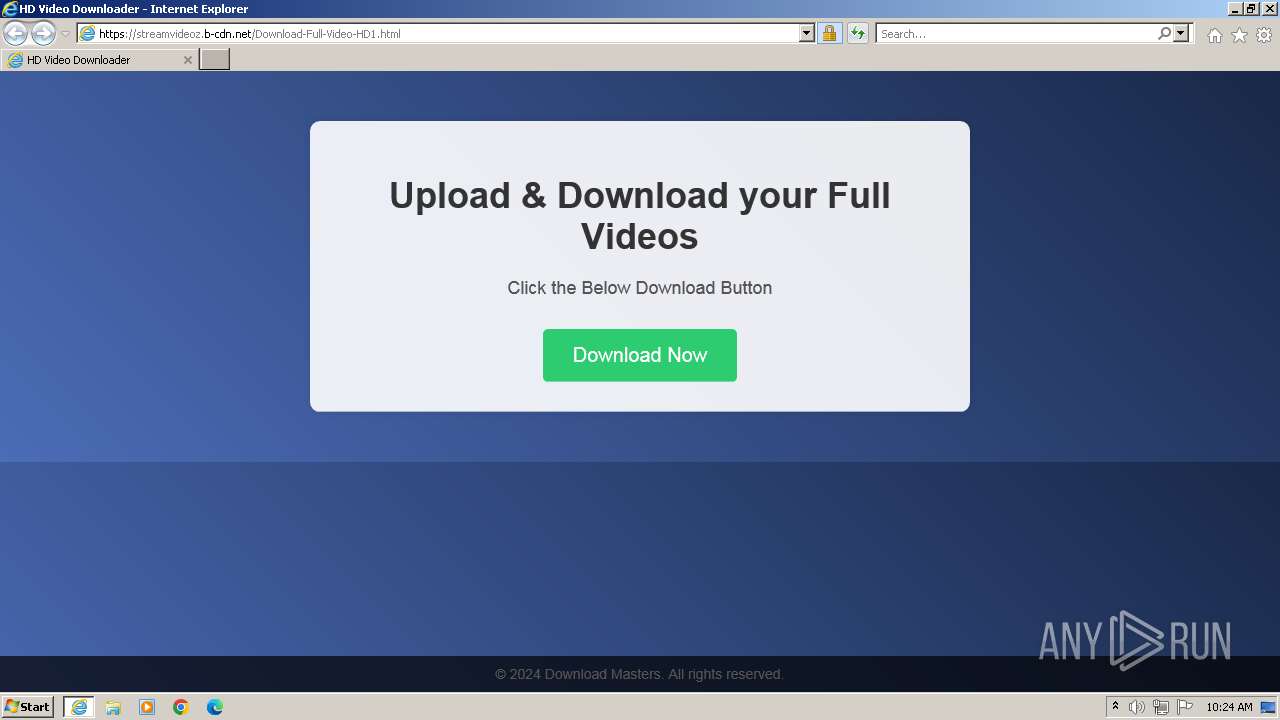Launch Windows Media Player taskbar icon

147,707
